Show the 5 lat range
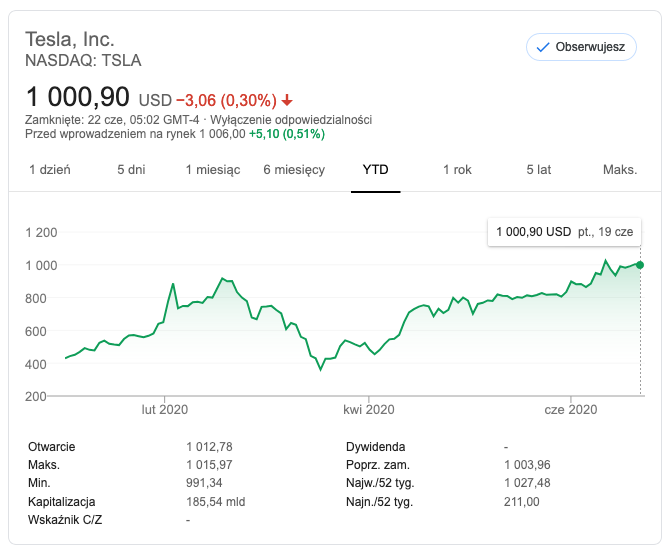Screen dimensions: 670x552 point(538,170)
